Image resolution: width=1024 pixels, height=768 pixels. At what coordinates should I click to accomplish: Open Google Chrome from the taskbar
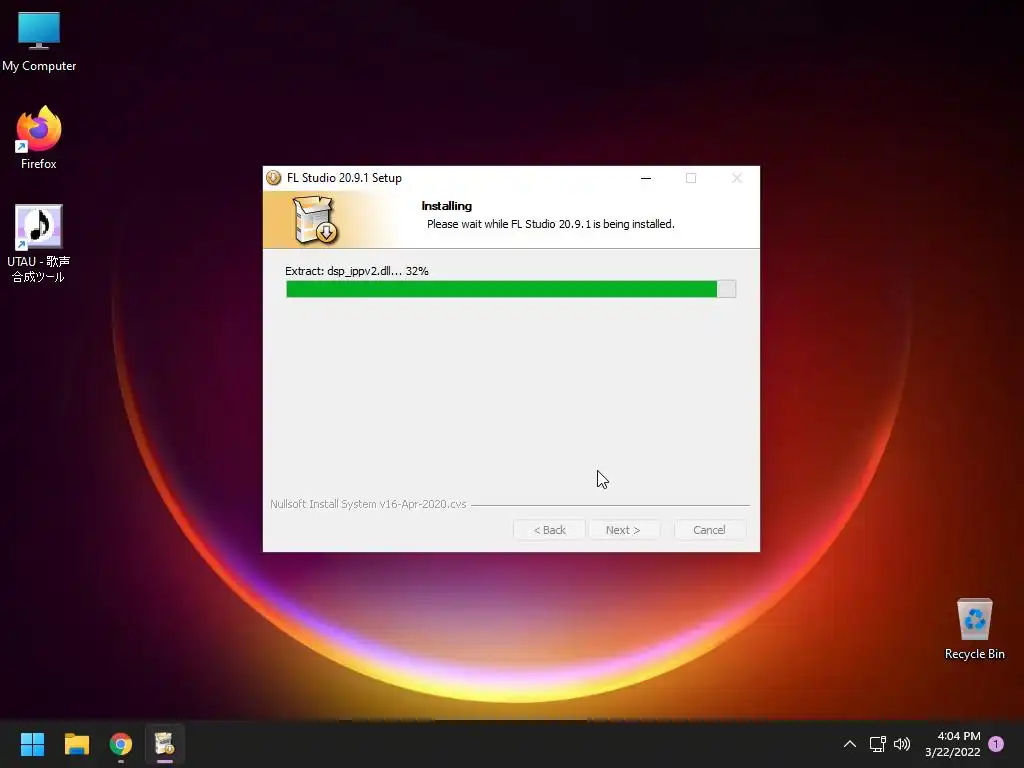coord(121,744)
